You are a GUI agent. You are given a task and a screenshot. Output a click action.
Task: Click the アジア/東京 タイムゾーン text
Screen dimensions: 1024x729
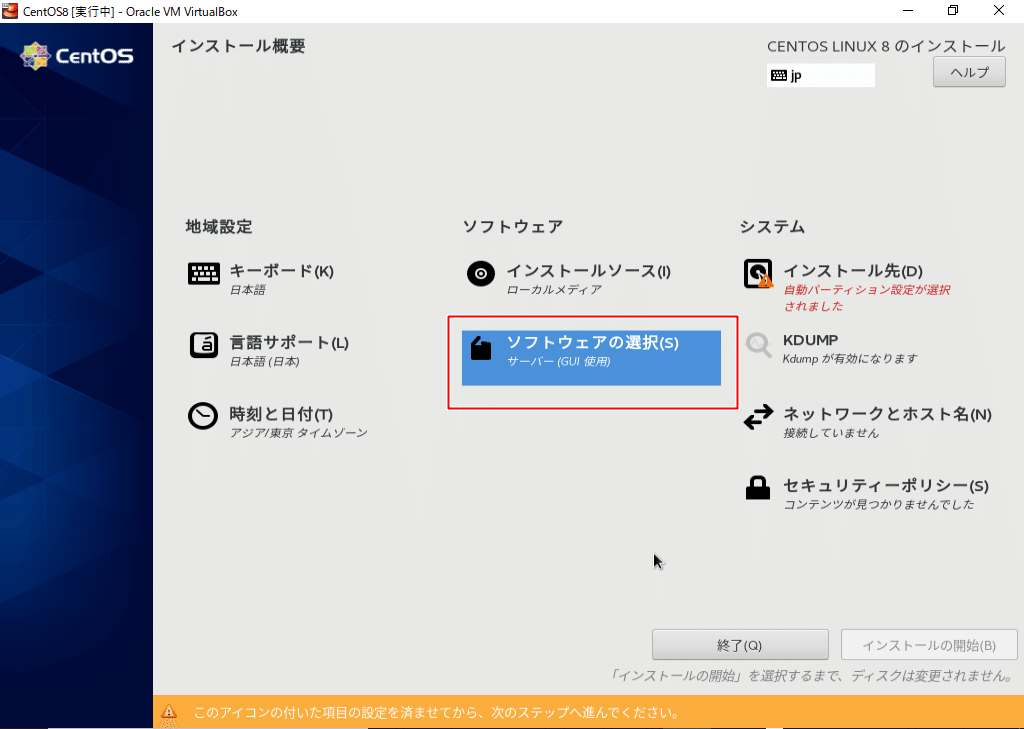298,433
